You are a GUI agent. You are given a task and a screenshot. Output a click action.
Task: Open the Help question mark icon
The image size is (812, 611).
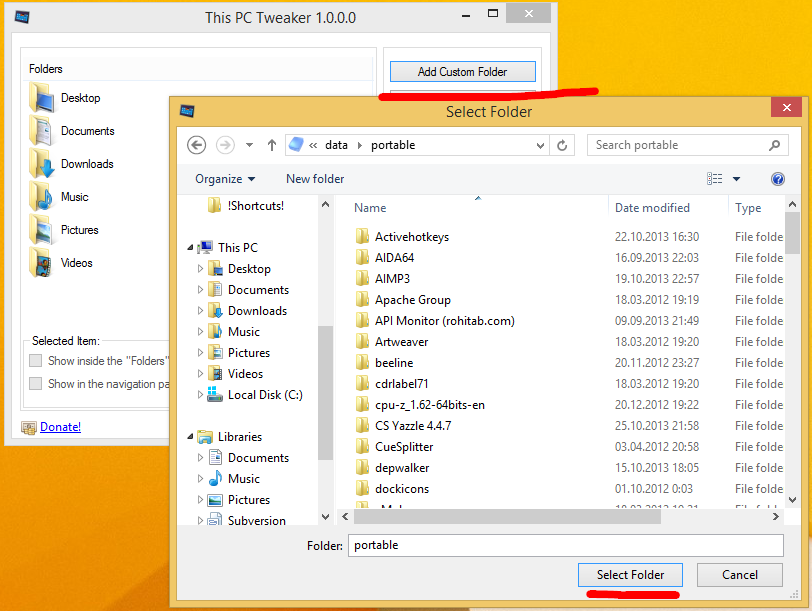coord(777,179)
